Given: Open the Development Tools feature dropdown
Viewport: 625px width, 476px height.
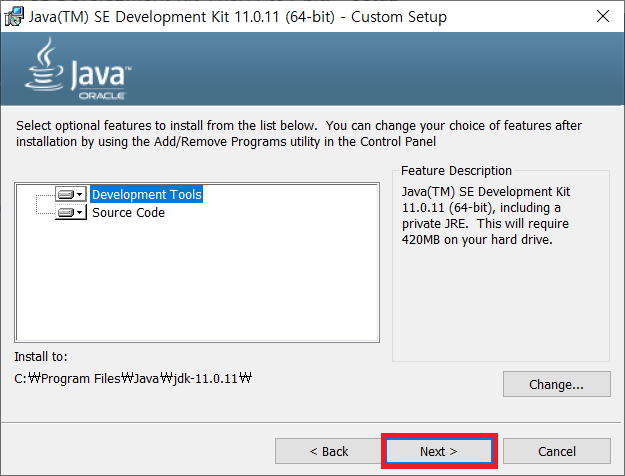Looking at the screenshot, I should 71,194.
